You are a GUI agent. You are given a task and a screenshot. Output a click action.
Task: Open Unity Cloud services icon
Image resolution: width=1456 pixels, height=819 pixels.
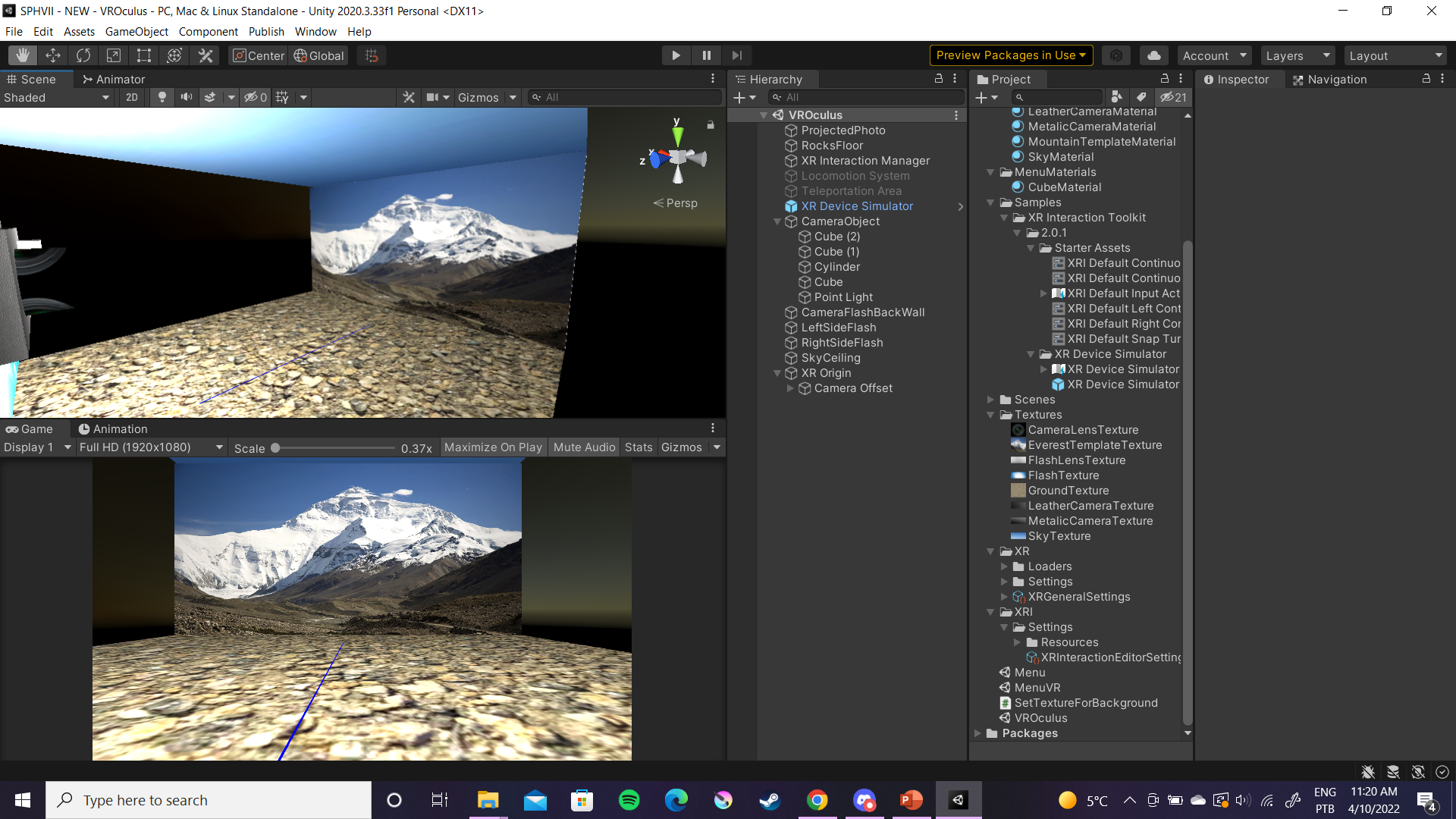click(1153, 55)
